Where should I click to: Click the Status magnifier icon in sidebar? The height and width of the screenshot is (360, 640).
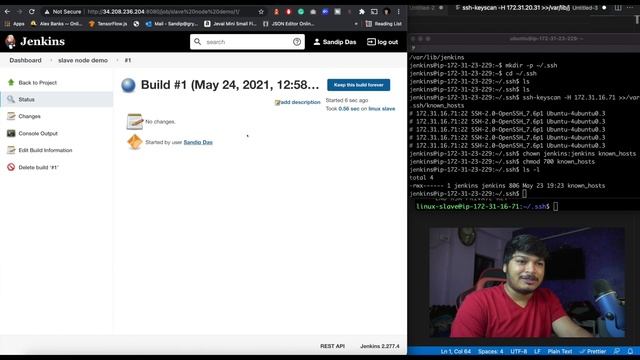(x=11, y=99)
